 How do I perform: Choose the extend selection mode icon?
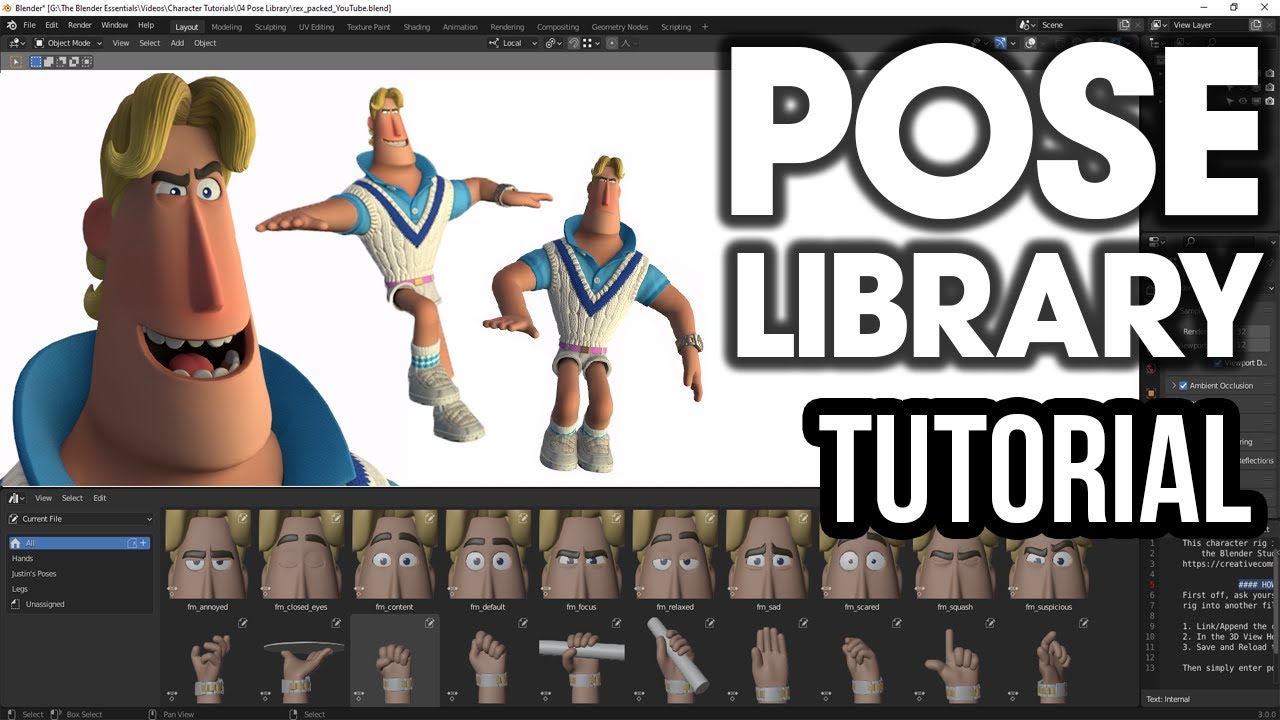[x=49, y=61]
